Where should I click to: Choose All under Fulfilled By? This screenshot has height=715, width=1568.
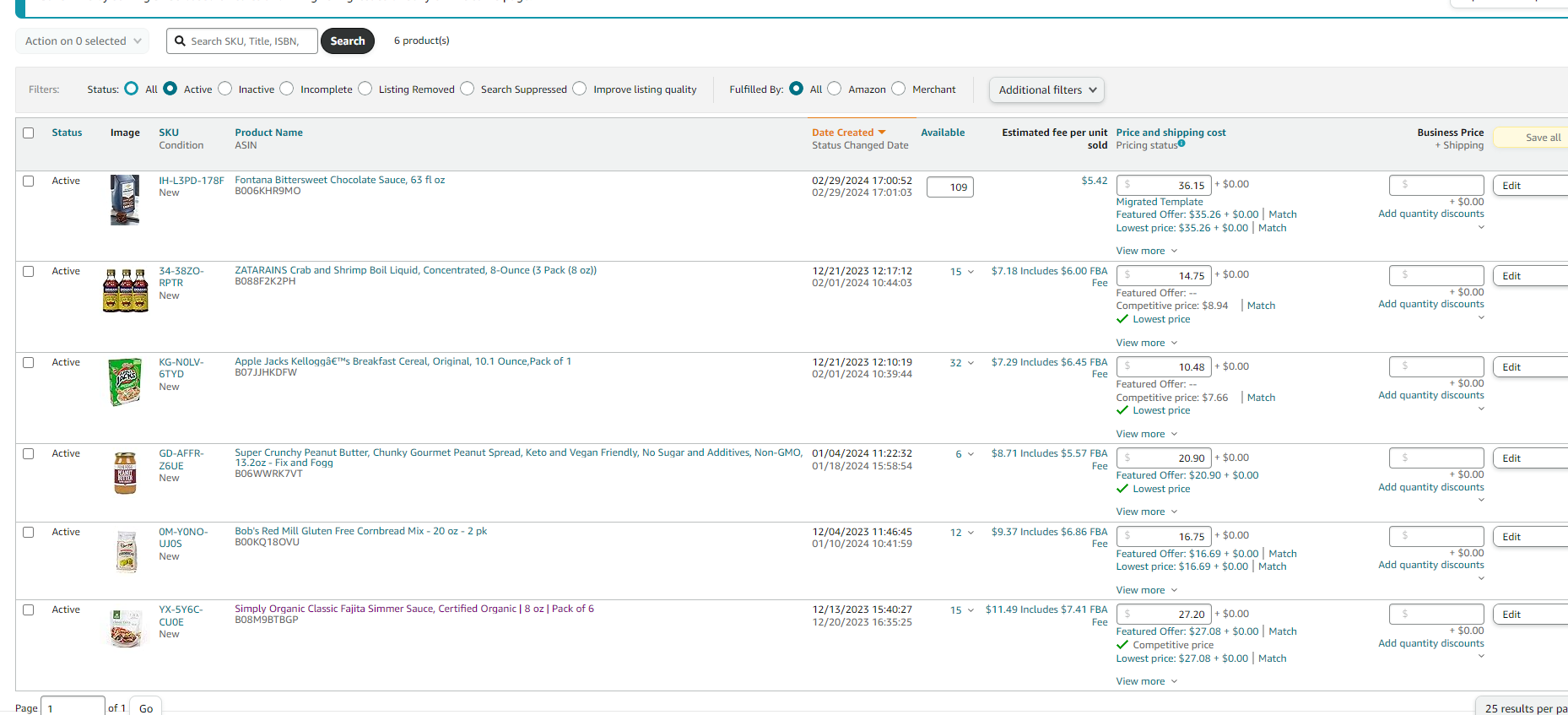point(797,89)
